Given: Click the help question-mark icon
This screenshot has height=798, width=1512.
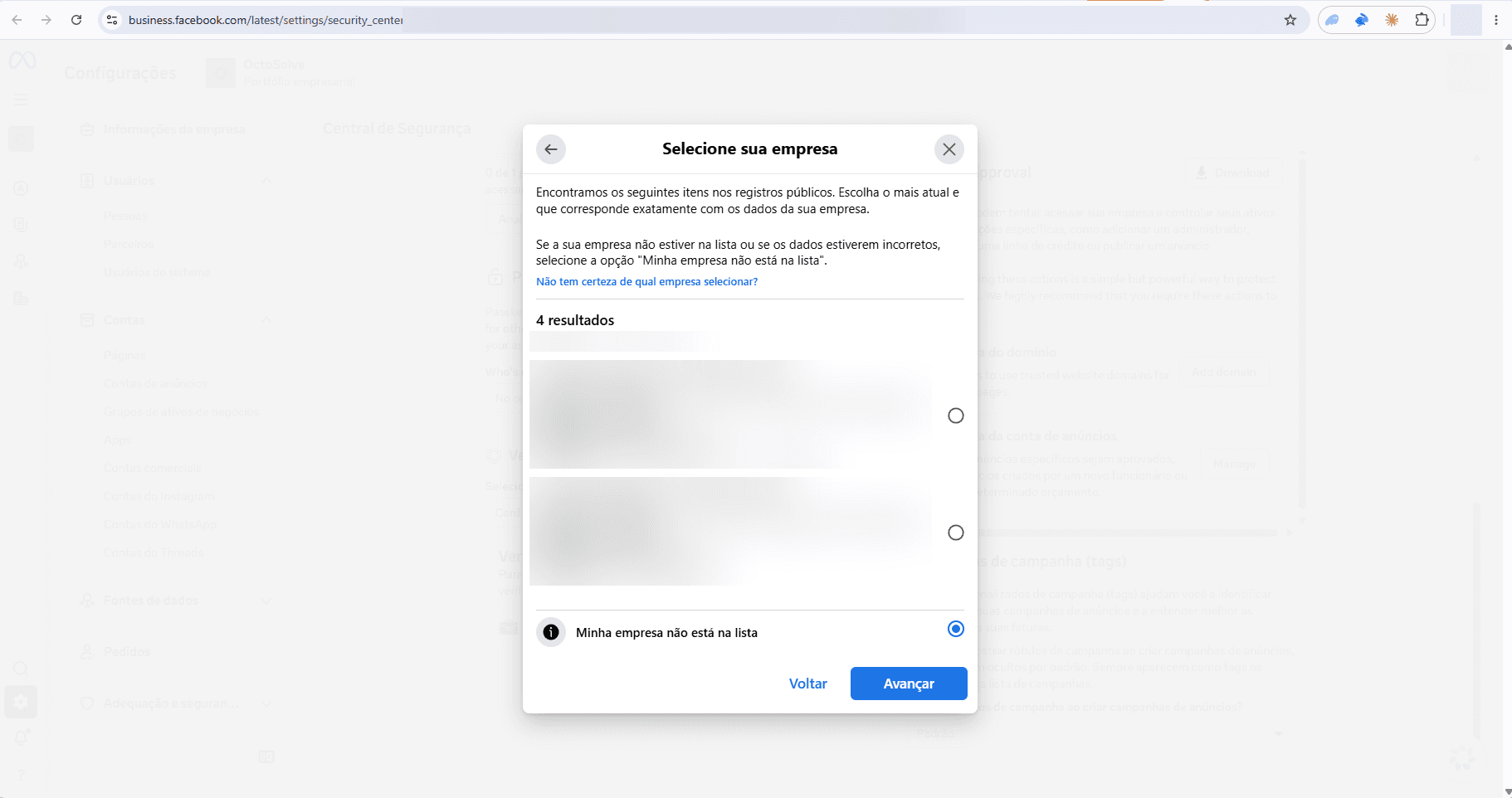Looking at the screenshot, I should tap(21, 775).
